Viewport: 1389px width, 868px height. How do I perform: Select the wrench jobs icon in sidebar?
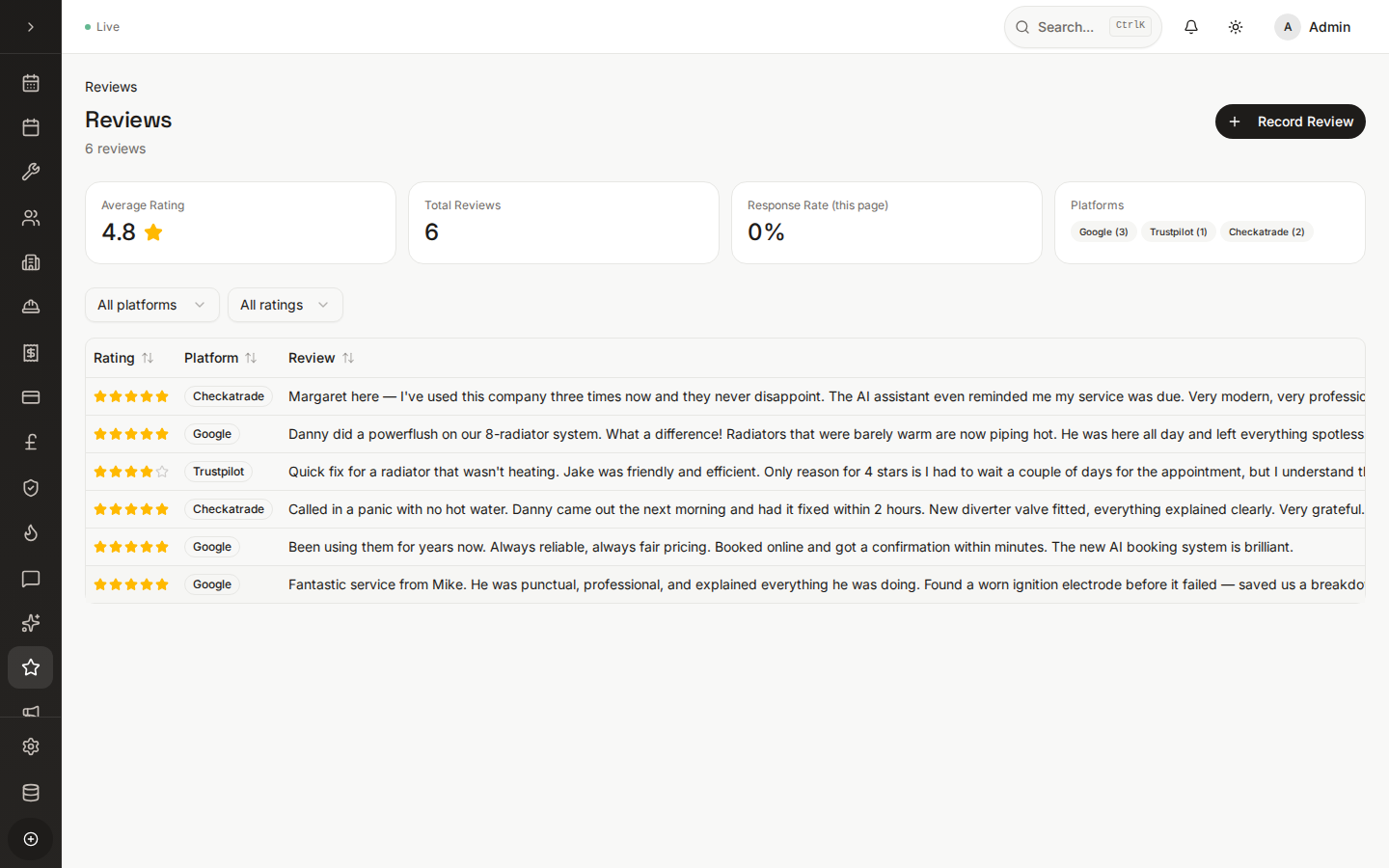pyautogui.click(x=31, y=172)
